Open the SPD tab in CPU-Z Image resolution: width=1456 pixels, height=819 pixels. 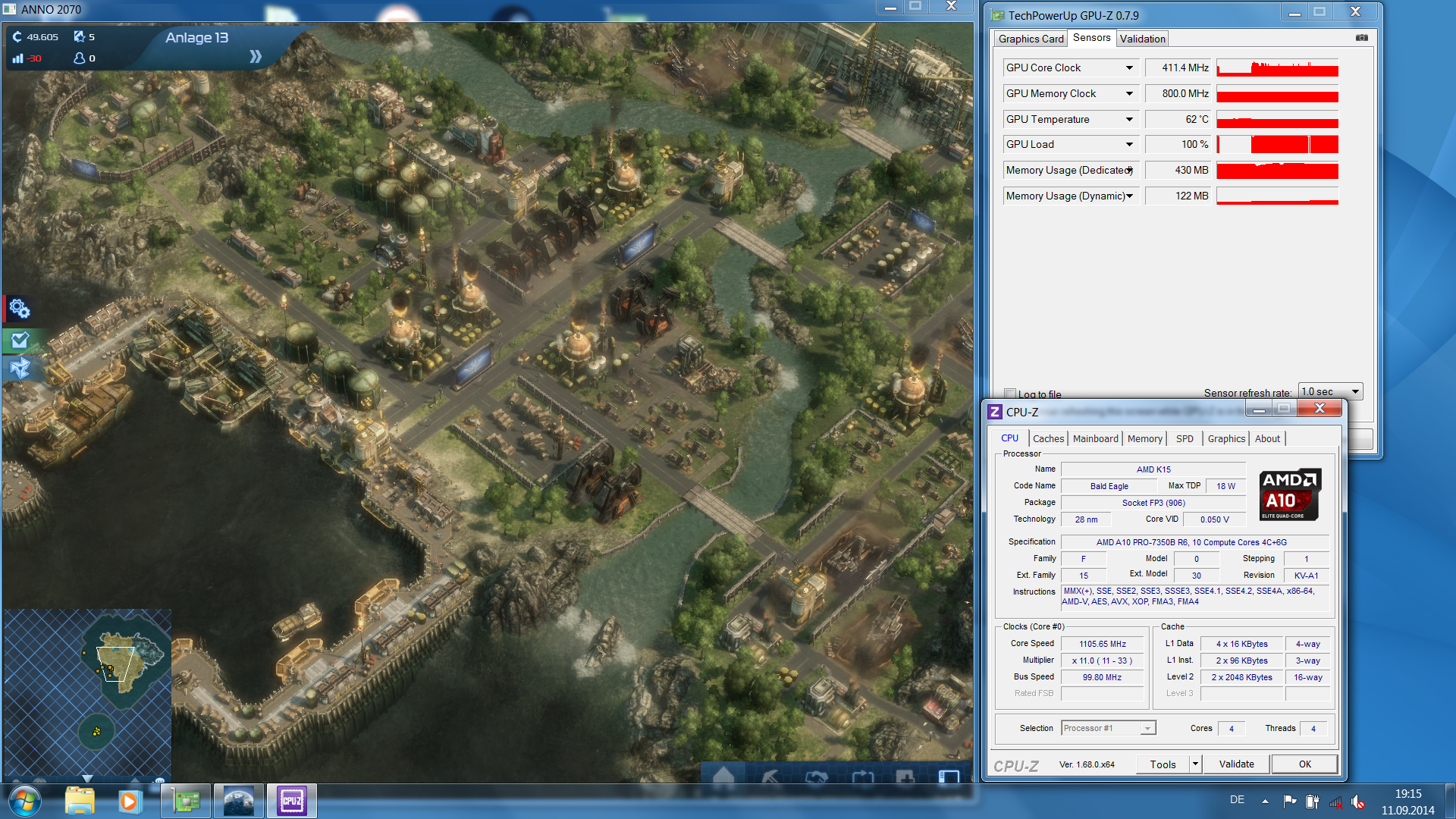click(x=1185, y=439)
